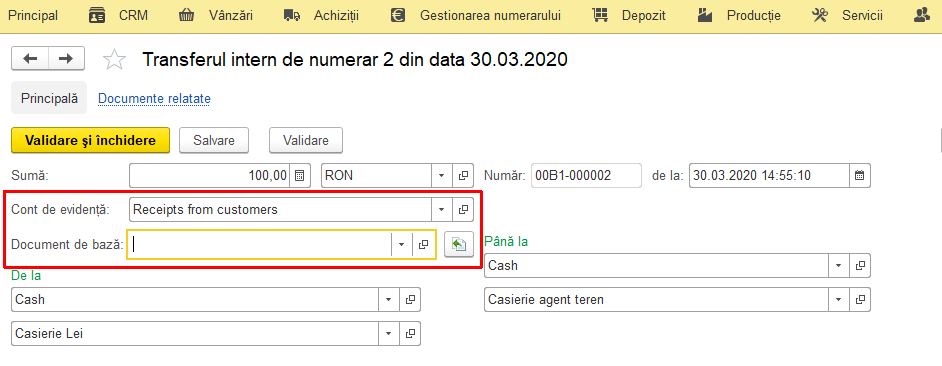Click the Vânzări basket icon

[187, 16]
